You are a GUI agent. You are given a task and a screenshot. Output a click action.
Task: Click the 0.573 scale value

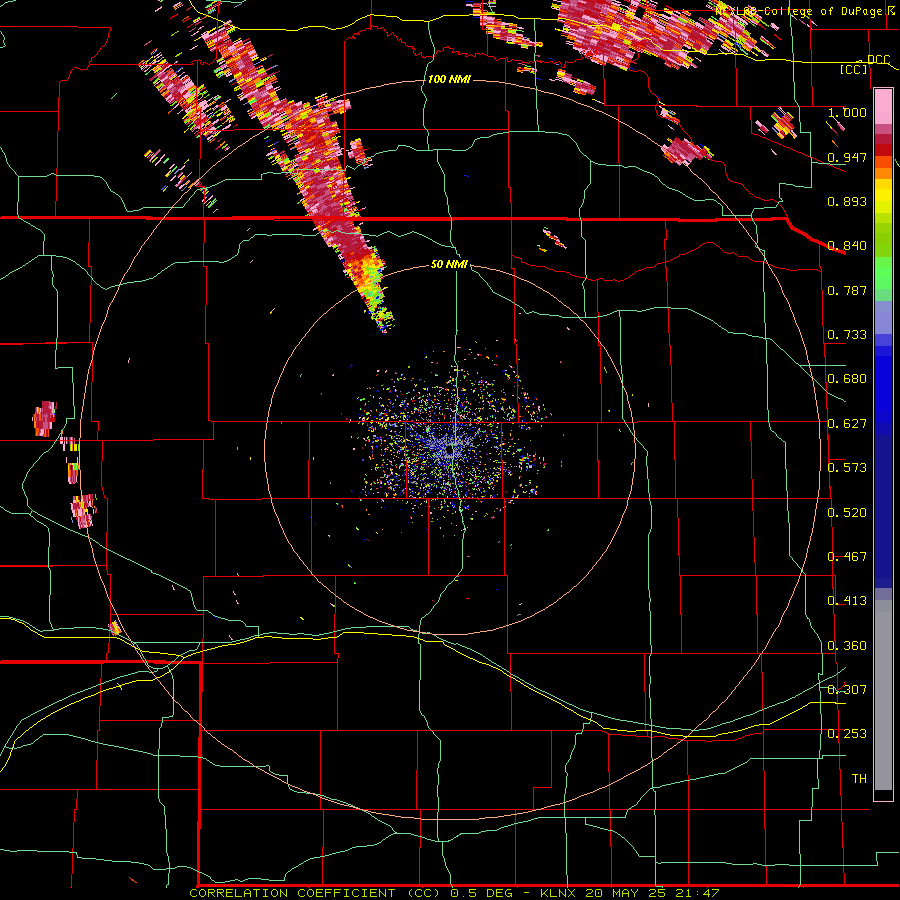(847, 468)
